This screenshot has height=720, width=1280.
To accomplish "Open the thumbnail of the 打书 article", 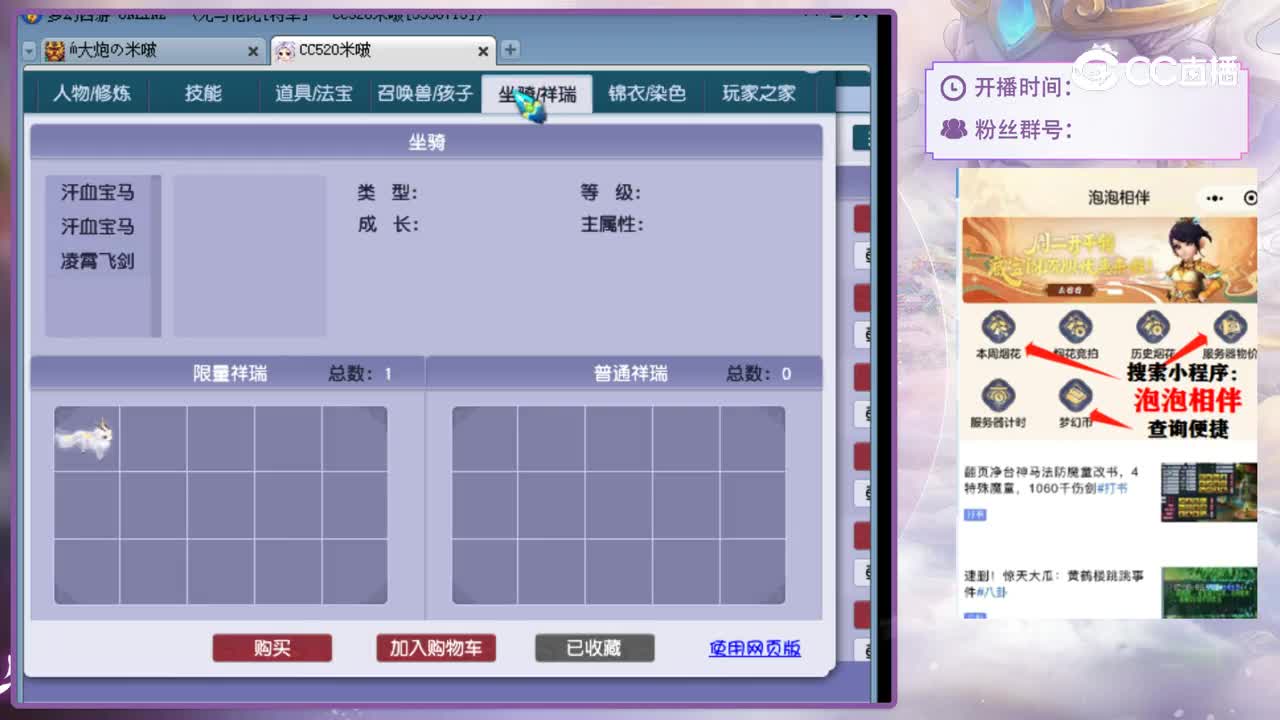I will click(1209, 491).
